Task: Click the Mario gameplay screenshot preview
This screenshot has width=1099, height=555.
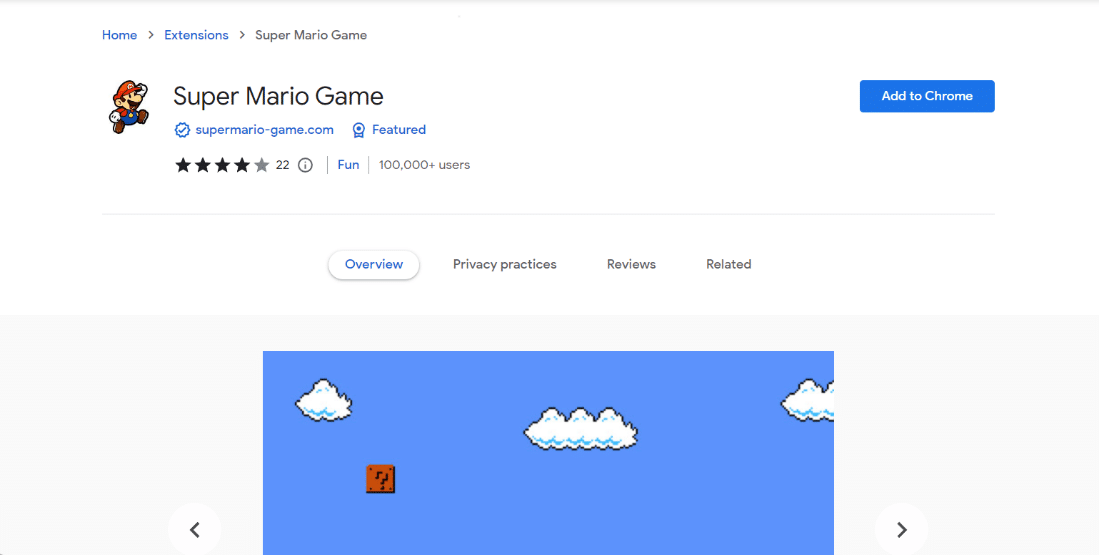Action: pos(548,453)
